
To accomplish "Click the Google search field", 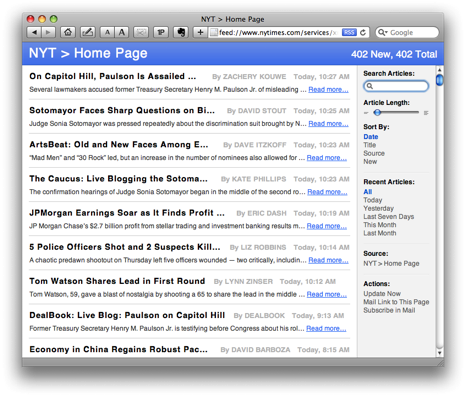I will (407, 32).
